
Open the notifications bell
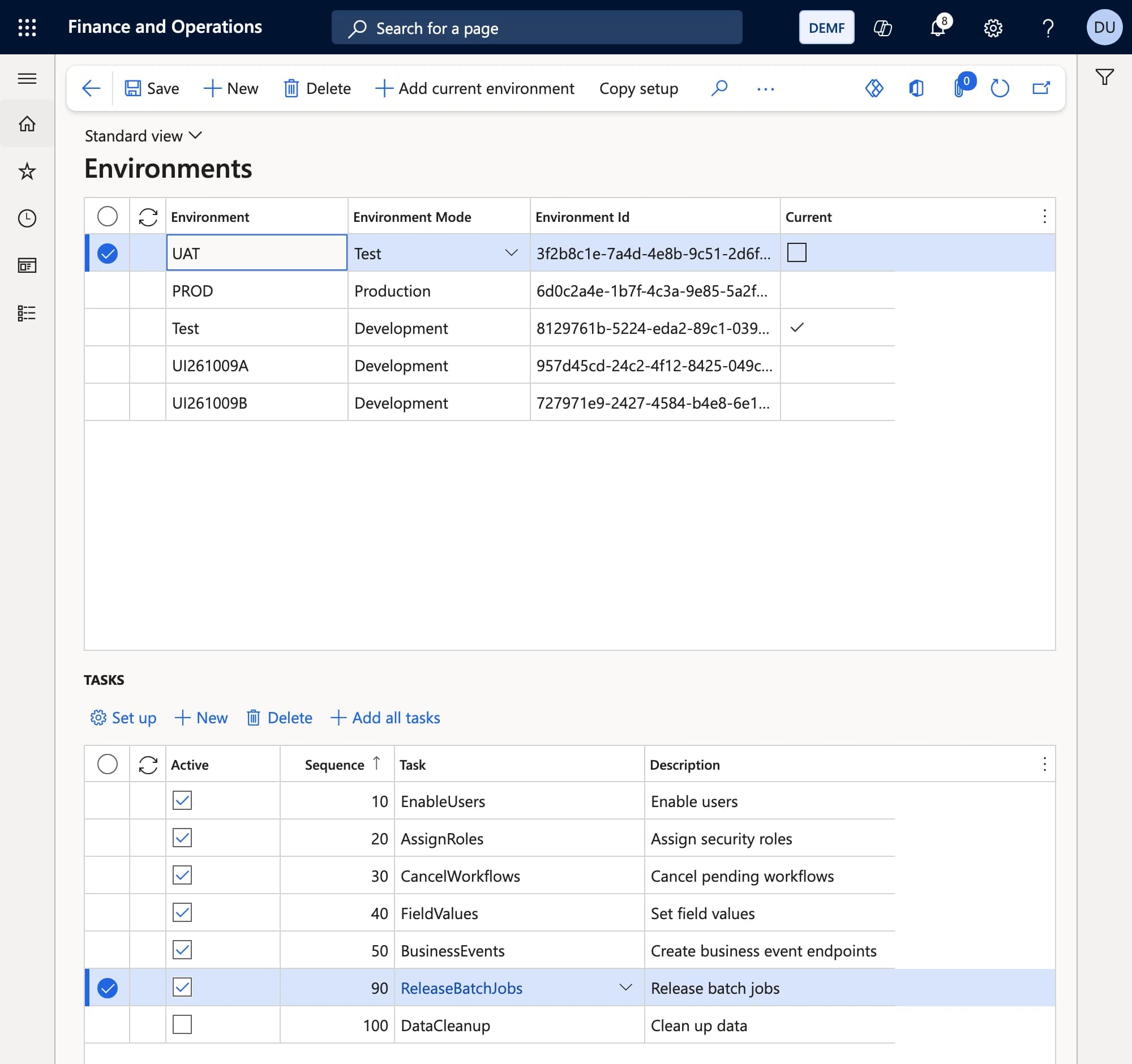pos(938,27)
